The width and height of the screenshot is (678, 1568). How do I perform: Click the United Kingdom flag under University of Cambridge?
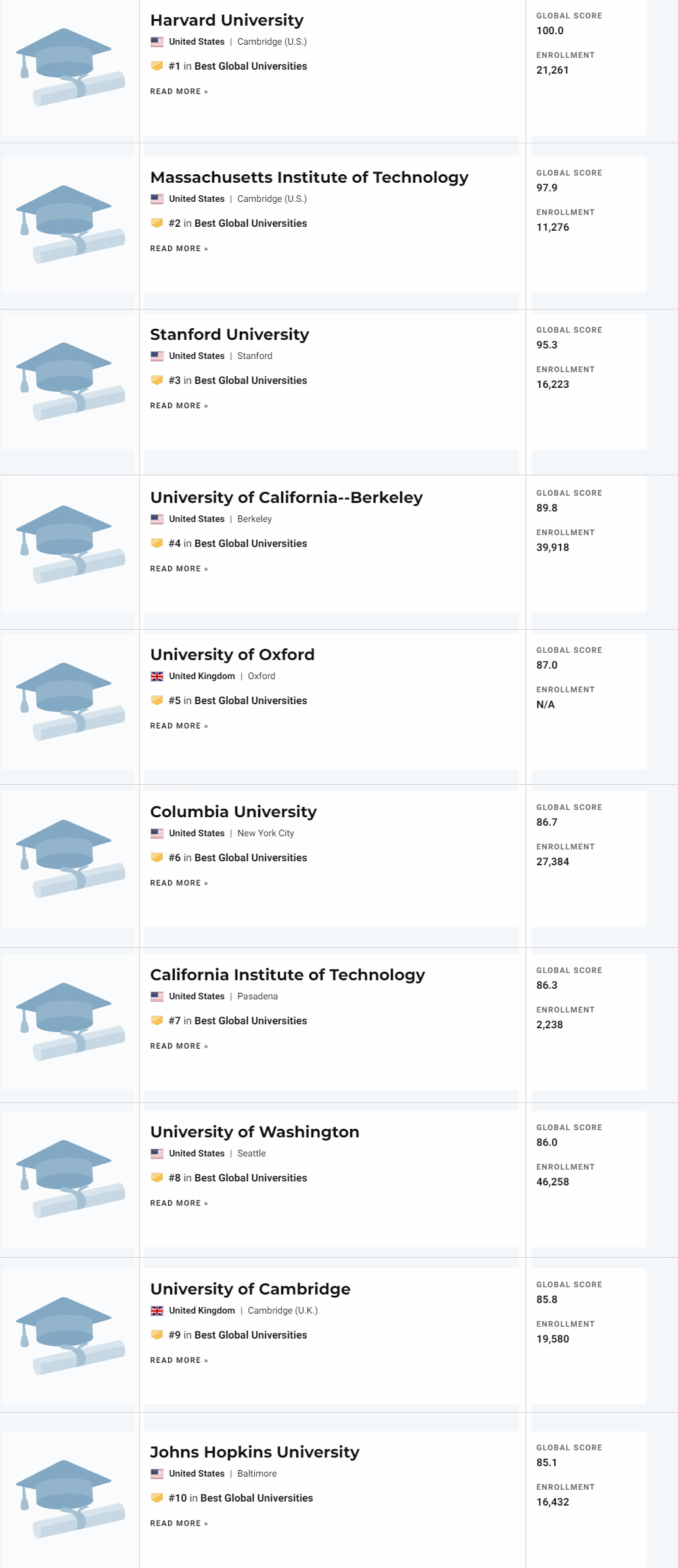click(x=157, y=1310)
